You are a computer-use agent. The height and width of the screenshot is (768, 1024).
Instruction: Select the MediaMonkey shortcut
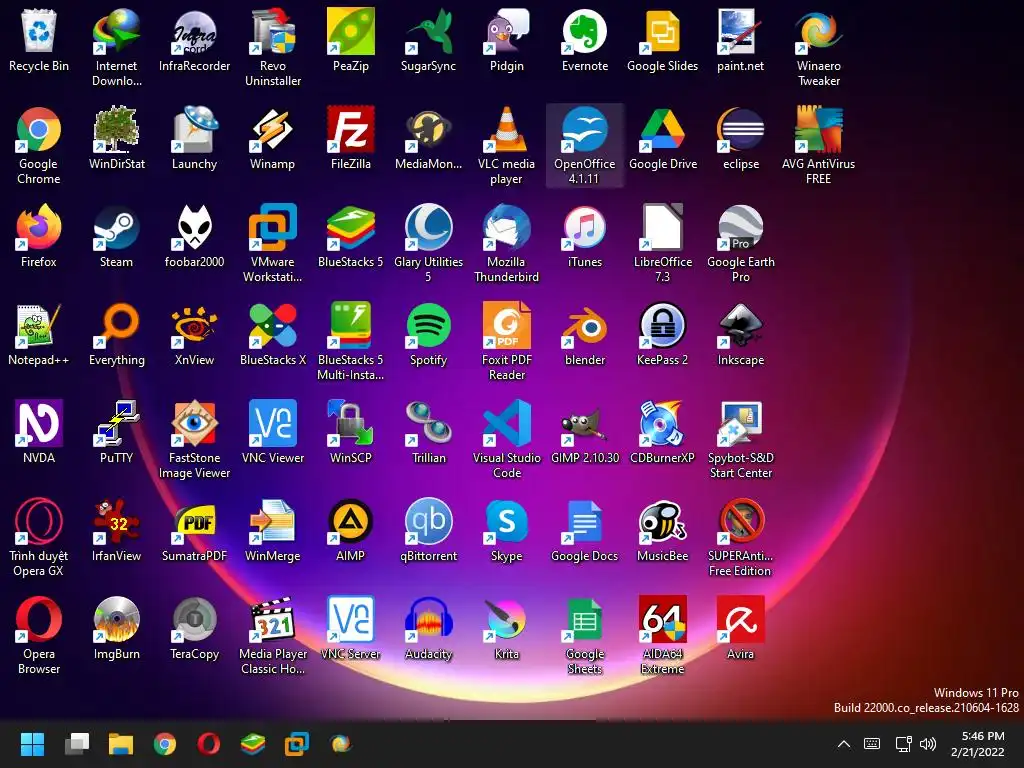click(x=428, y=131)
